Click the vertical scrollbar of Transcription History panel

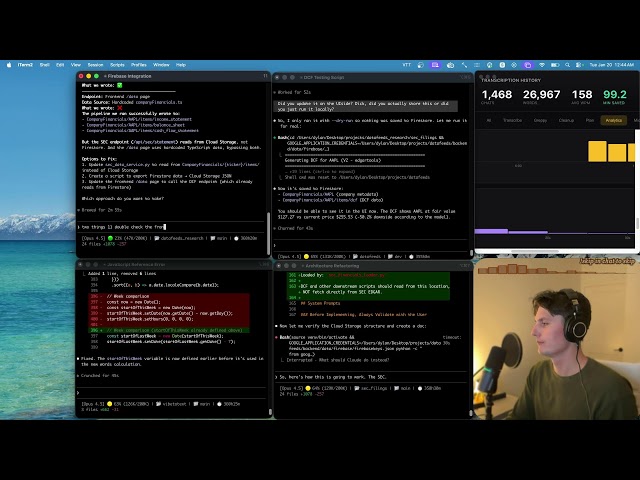pyautogui.click(x=638, y=224)
